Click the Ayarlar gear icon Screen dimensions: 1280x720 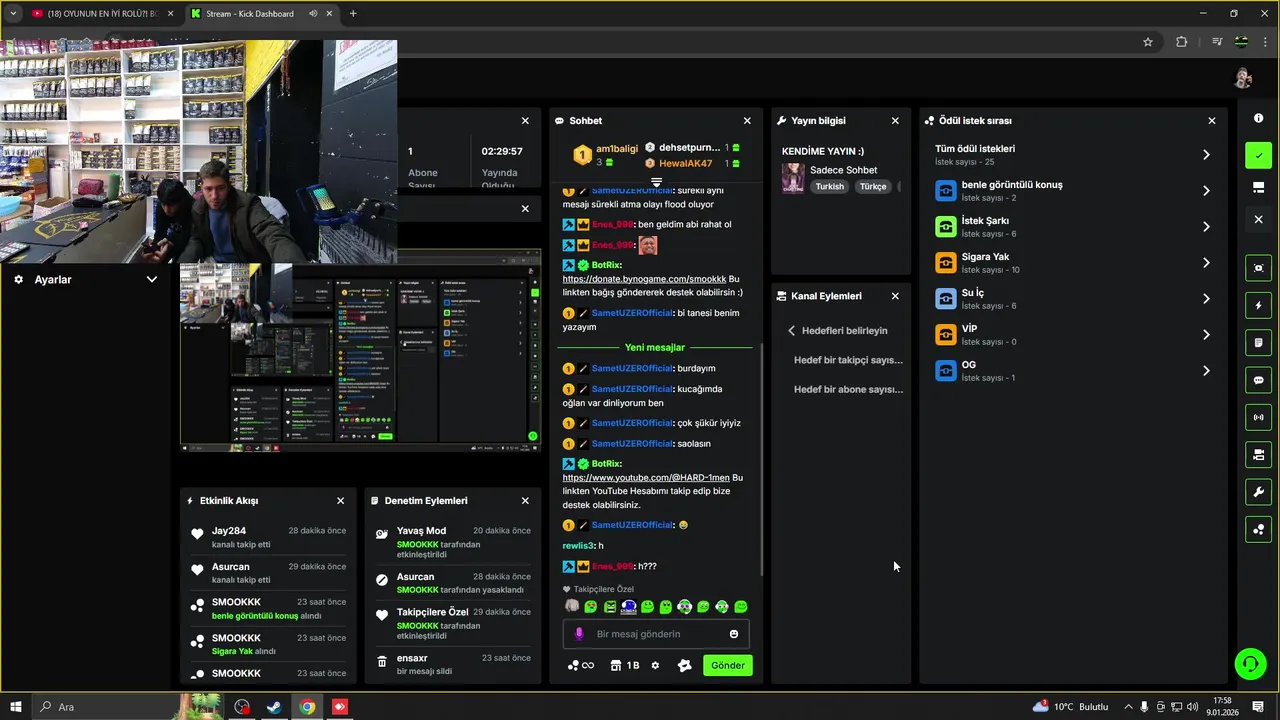coord(18,280)
